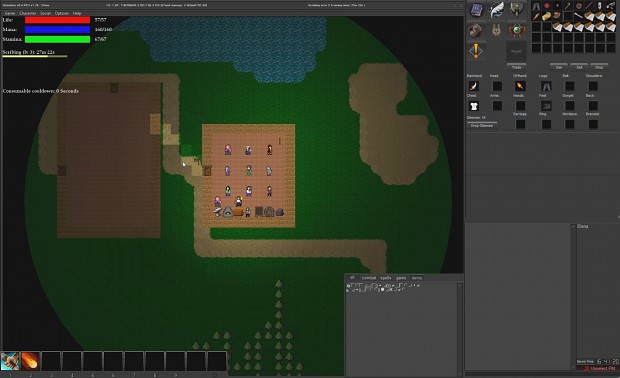The height and width of the screenshot is (378, 620).
Task: Open the coin pouch dollar icon
Action: (x=476, y=30)
